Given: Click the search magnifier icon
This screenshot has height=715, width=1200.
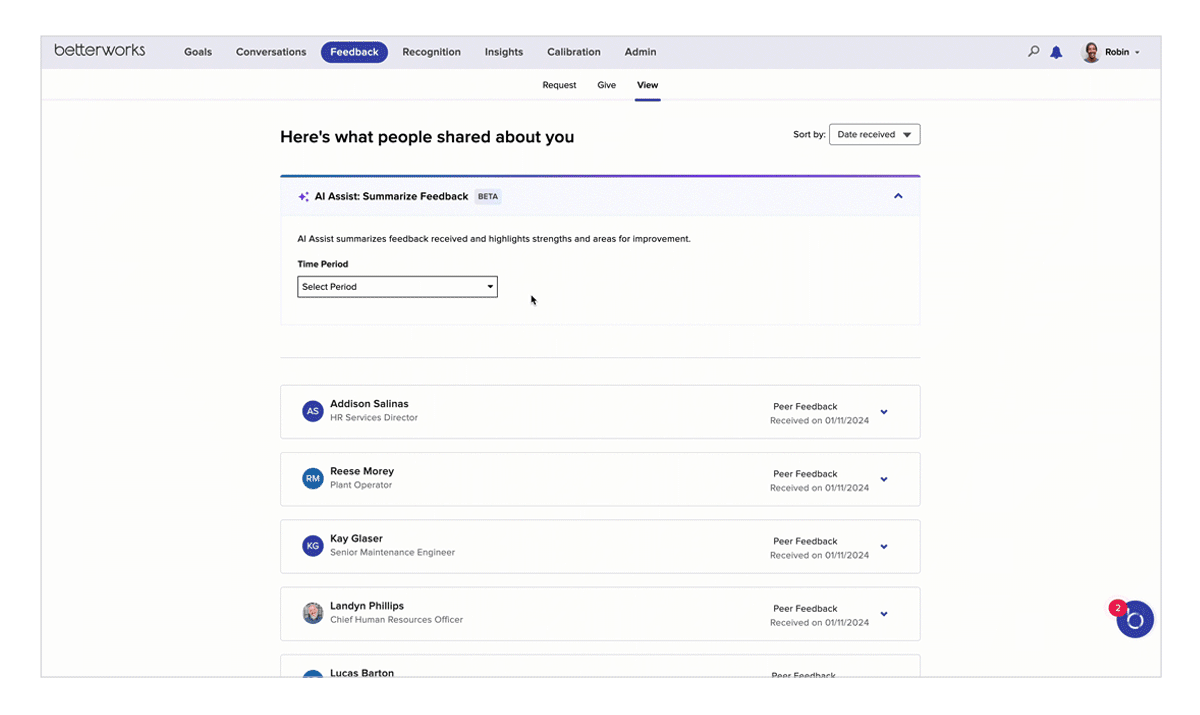Looking at the screenshot, I should (1033, 52).
